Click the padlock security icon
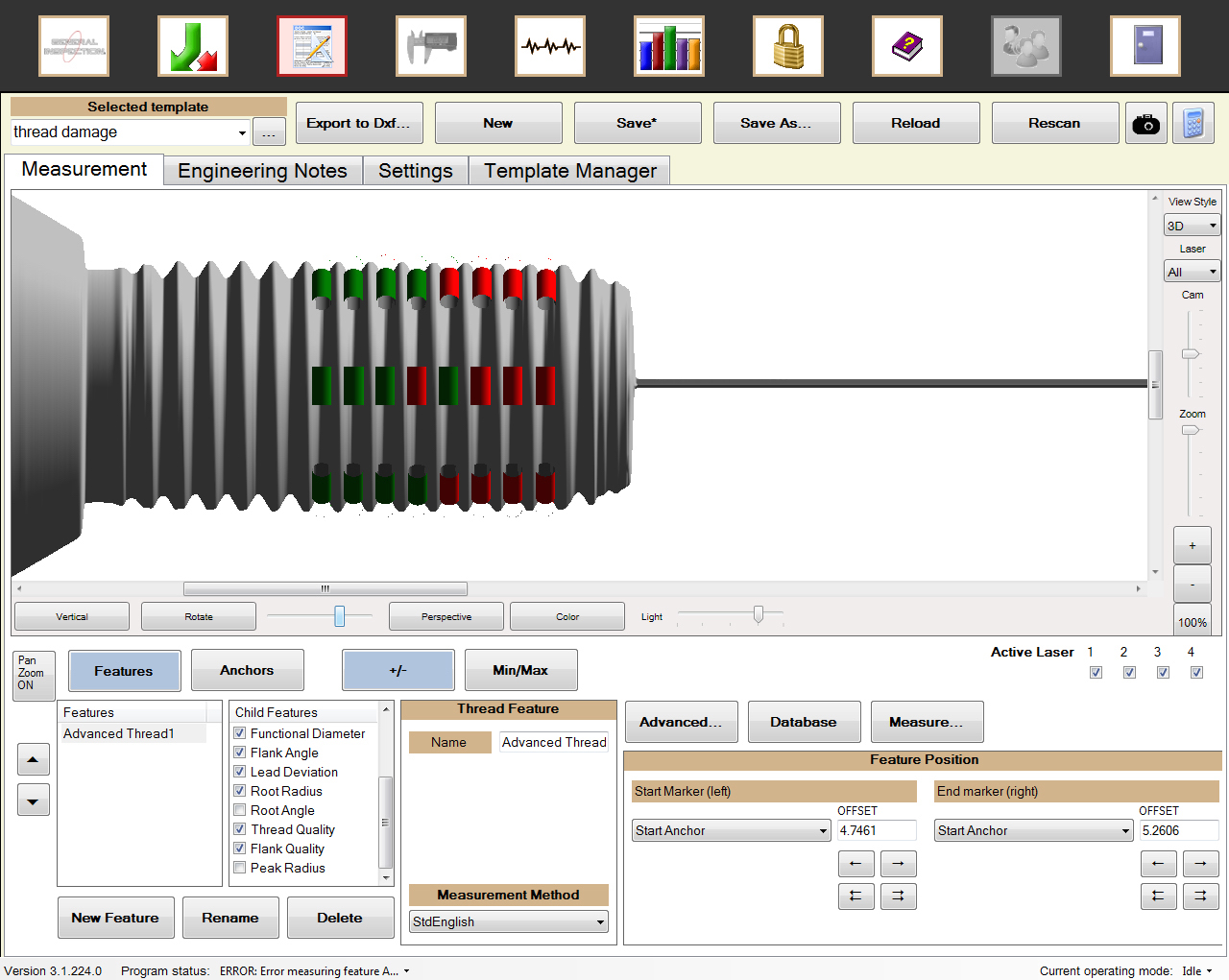Viewport: 1229px width, 980px height. [x=788, y=46]
